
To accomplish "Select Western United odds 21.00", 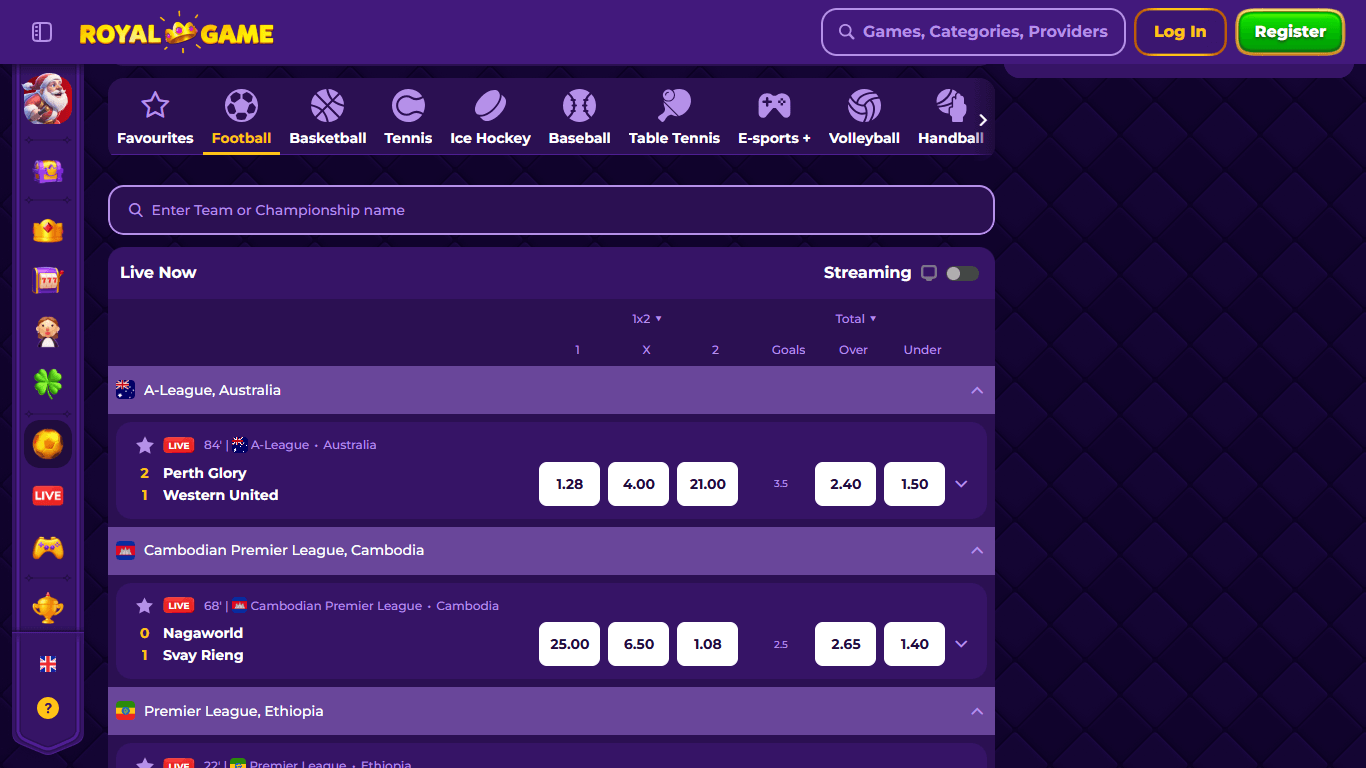I will point(707,484).
